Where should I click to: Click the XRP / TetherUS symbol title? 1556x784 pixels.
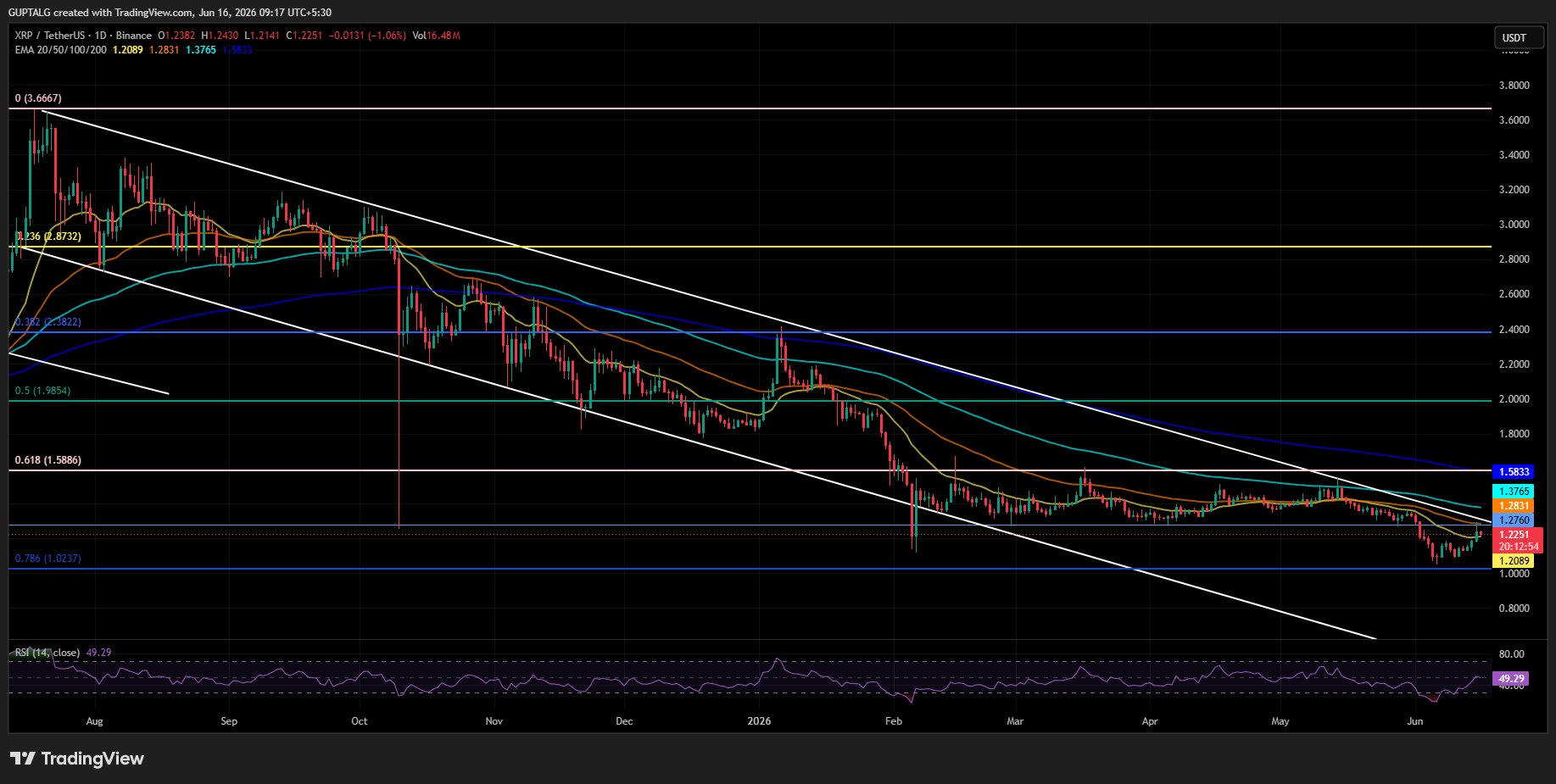coord(83,36)
